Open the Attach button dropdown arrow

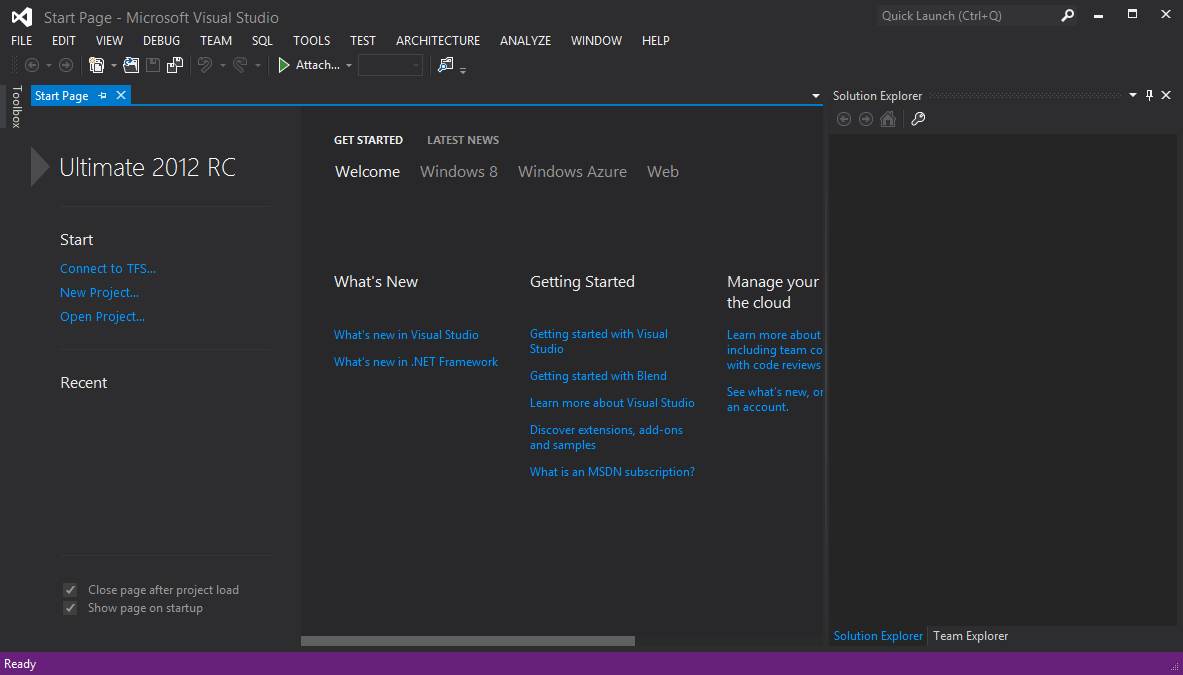tap(349, 66)
